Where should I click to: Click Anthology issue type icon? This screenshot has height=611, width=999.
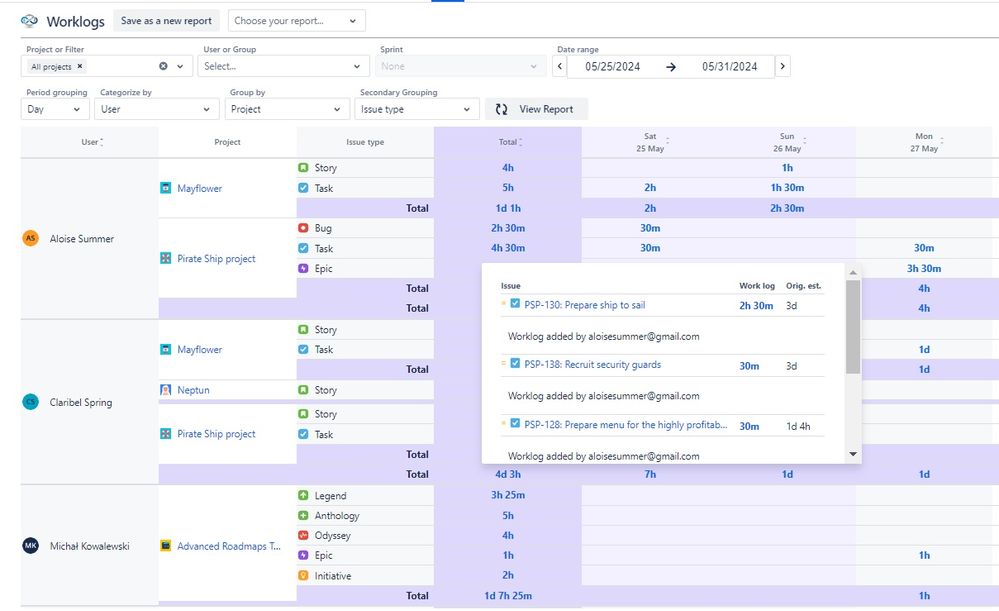303,515
